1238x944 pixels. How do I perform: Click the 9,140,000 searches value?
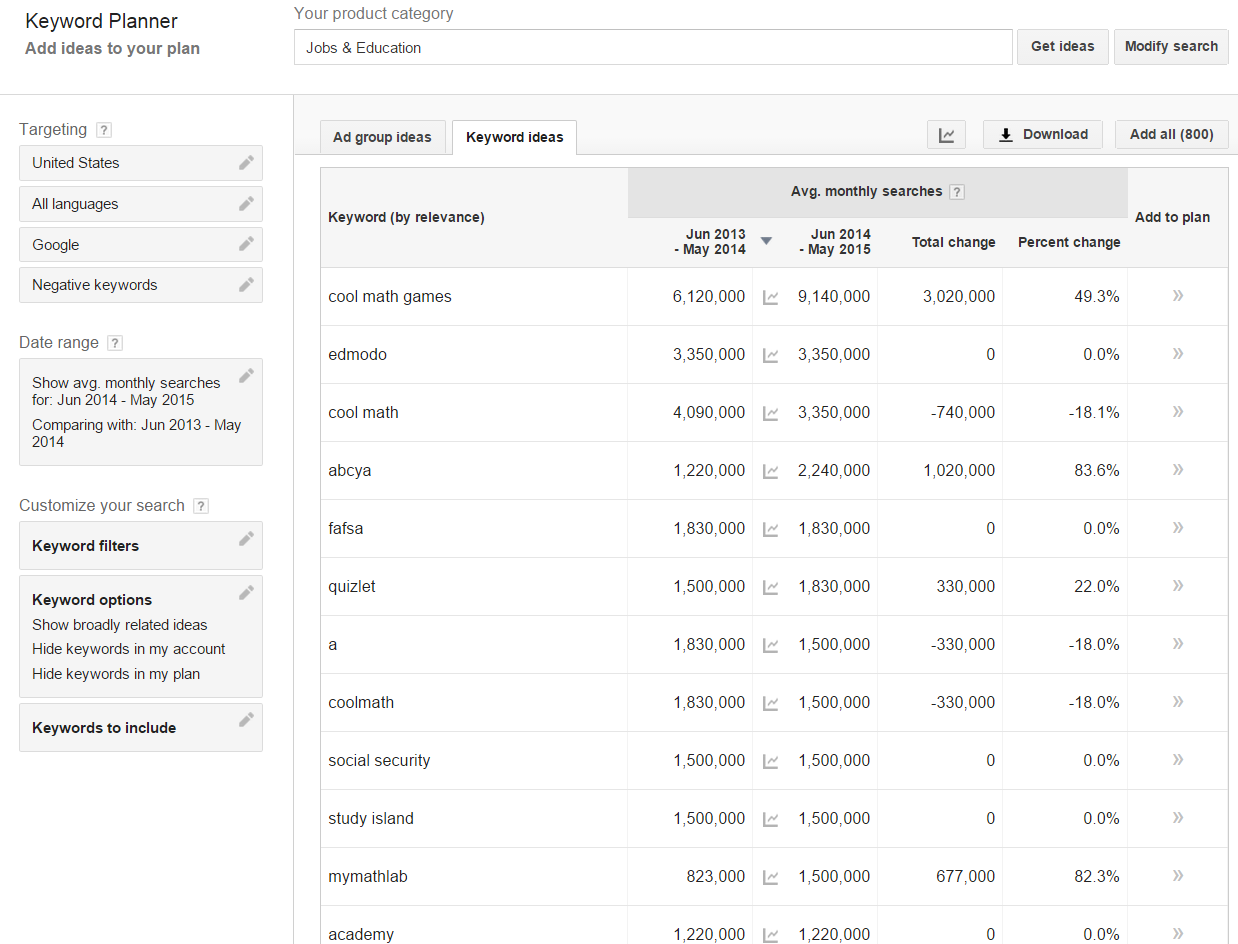point(834,297)
